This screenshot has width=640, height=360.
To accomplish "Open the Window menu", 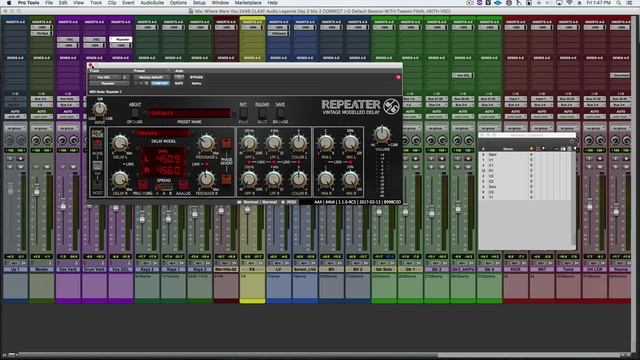I will click(220, 3).
